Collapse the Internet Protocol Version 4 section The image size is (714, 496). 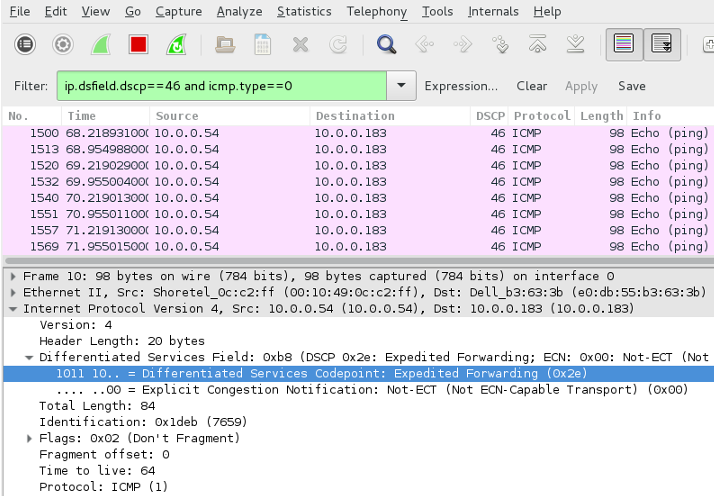pyautogui.click(x=13, y=309)
